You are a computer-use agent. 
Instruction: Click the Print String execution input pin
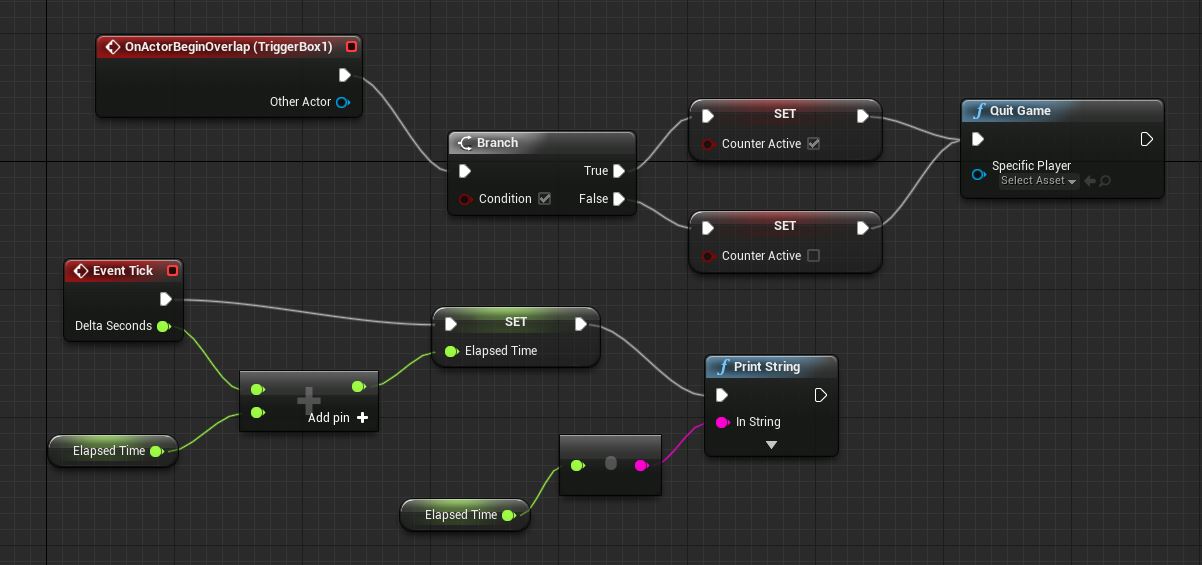click(x=722, y=395)
